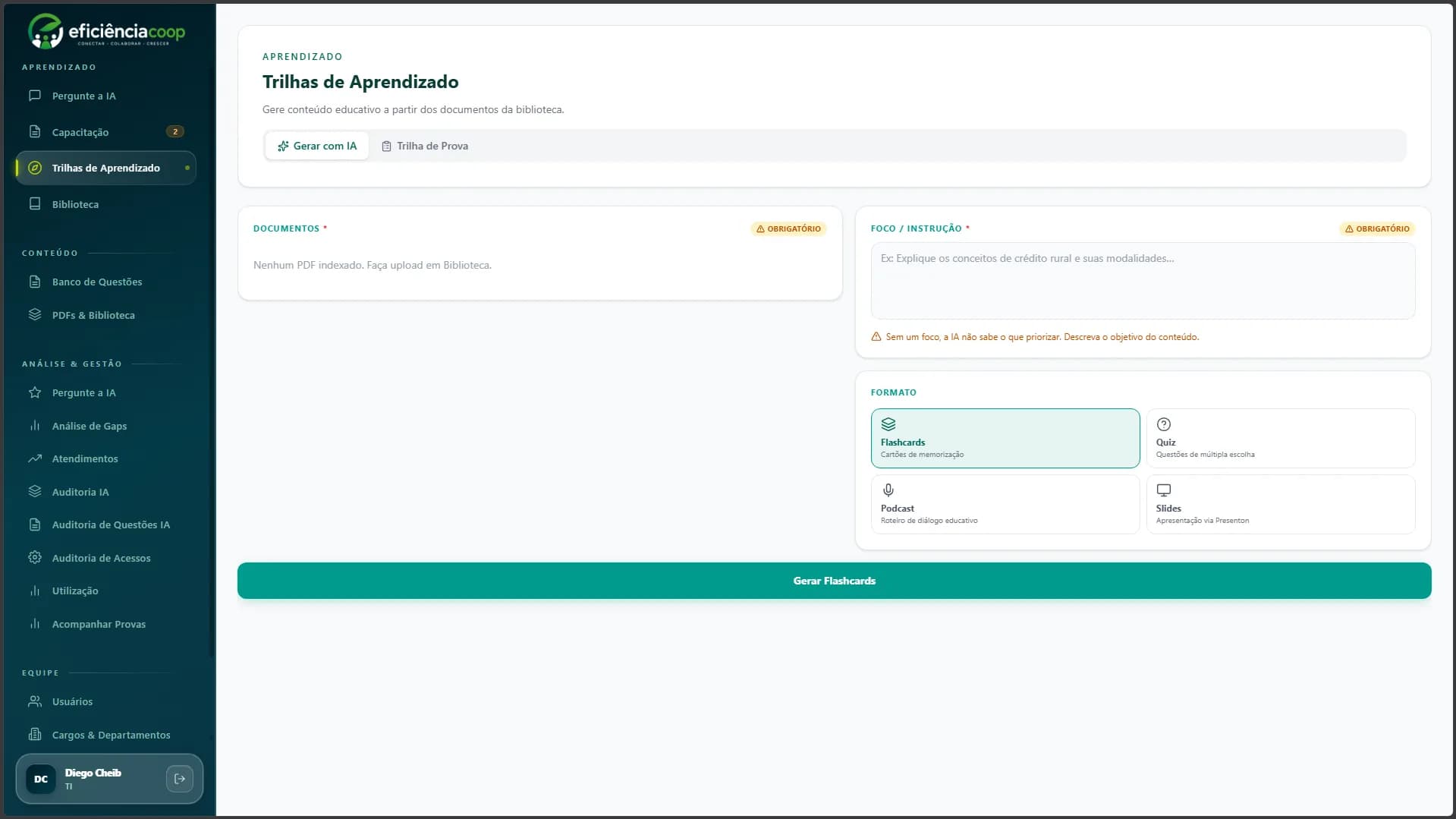Click the Auditoria de Acessos gear icon
1456x819 pixels.
coord(35,558)
